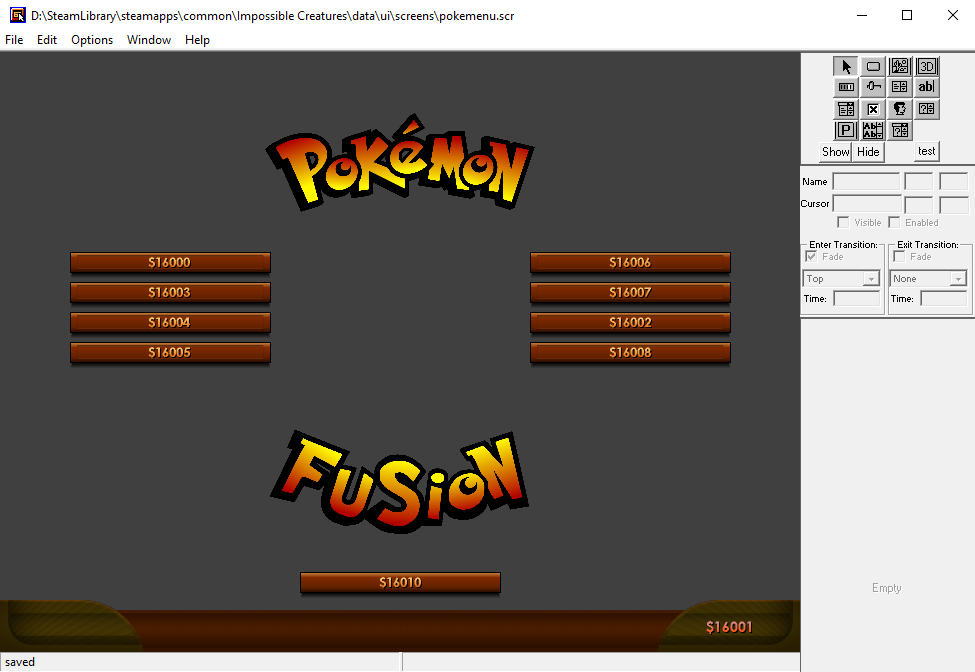This screenshot has width=975, height=672.
Task: Click the test button
Action: 926,151
